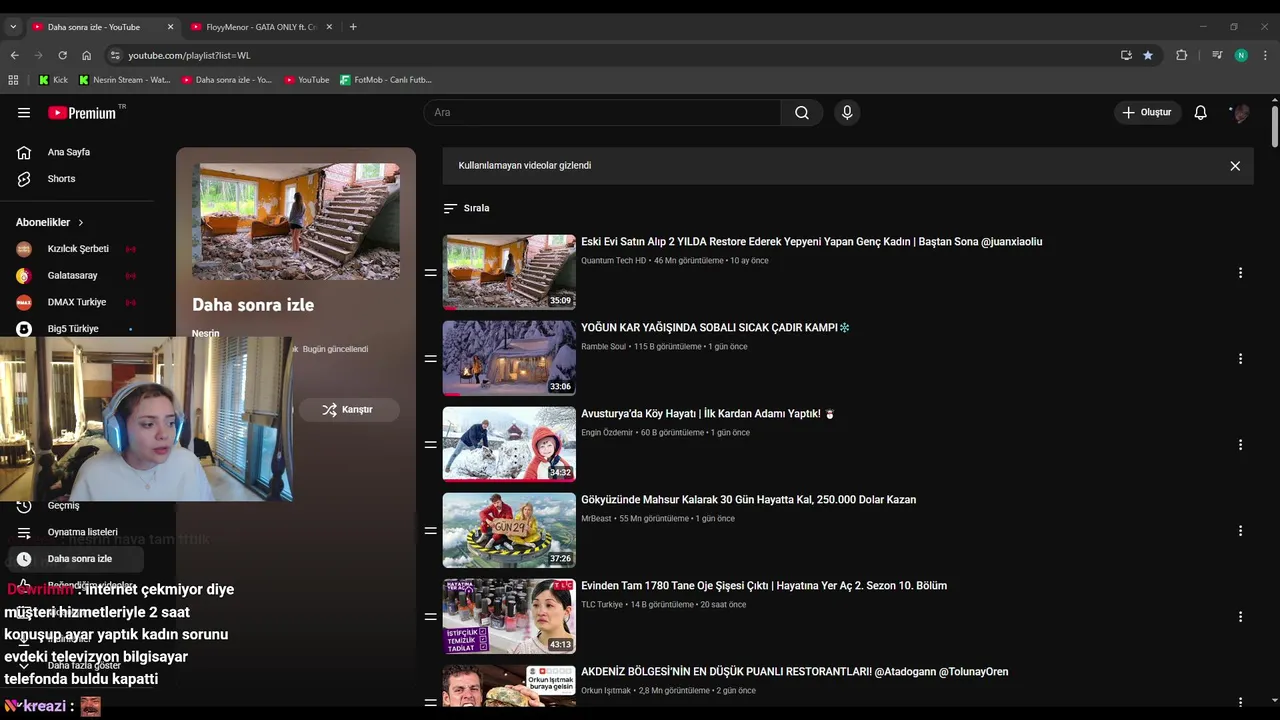This screenshot has width=1280, height=720.
Task: Select the Daha sonra izle browser tab
Action: point(102,27)
